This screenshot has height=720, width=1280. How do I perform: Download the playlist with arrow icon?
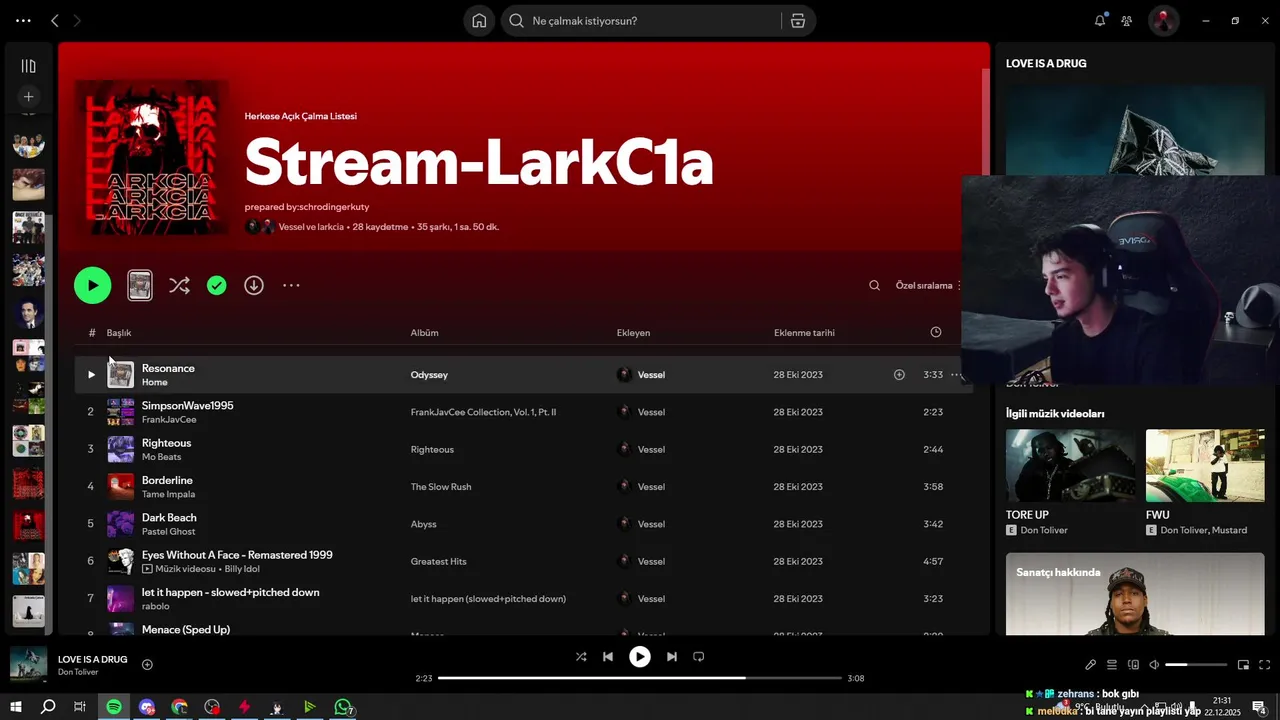tap(254, 285)
